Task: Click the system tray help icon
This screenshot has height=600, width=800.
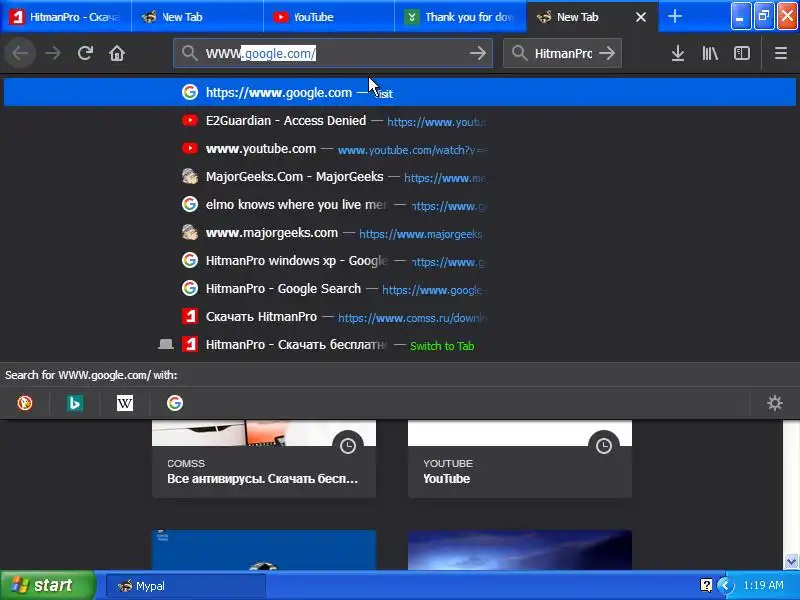Action: tap(706, 585)
